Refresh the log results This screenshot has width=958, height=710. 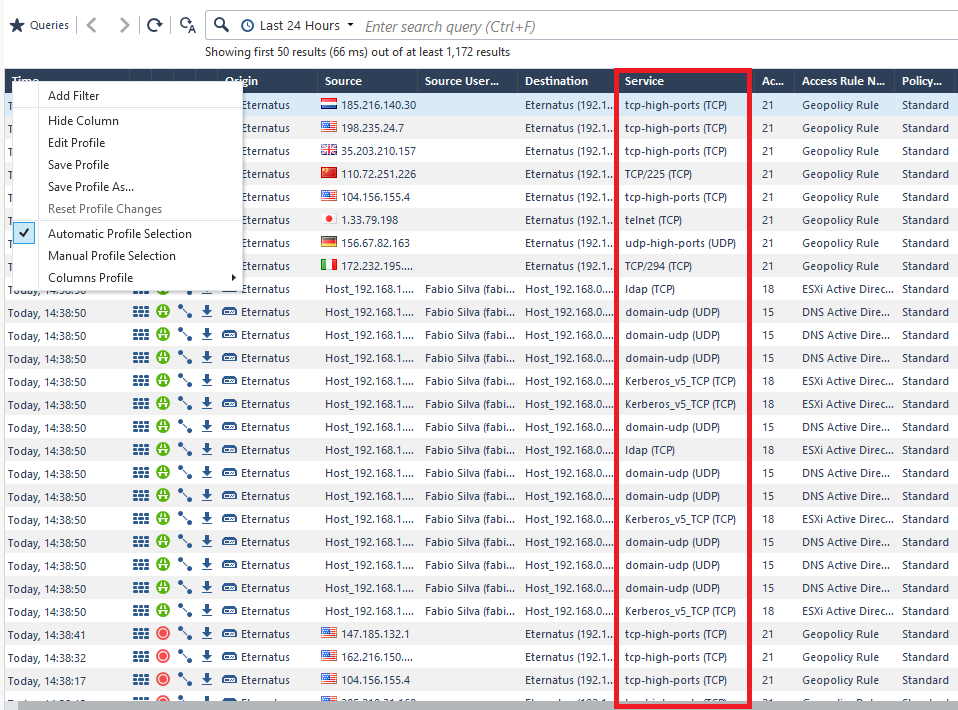154,25
